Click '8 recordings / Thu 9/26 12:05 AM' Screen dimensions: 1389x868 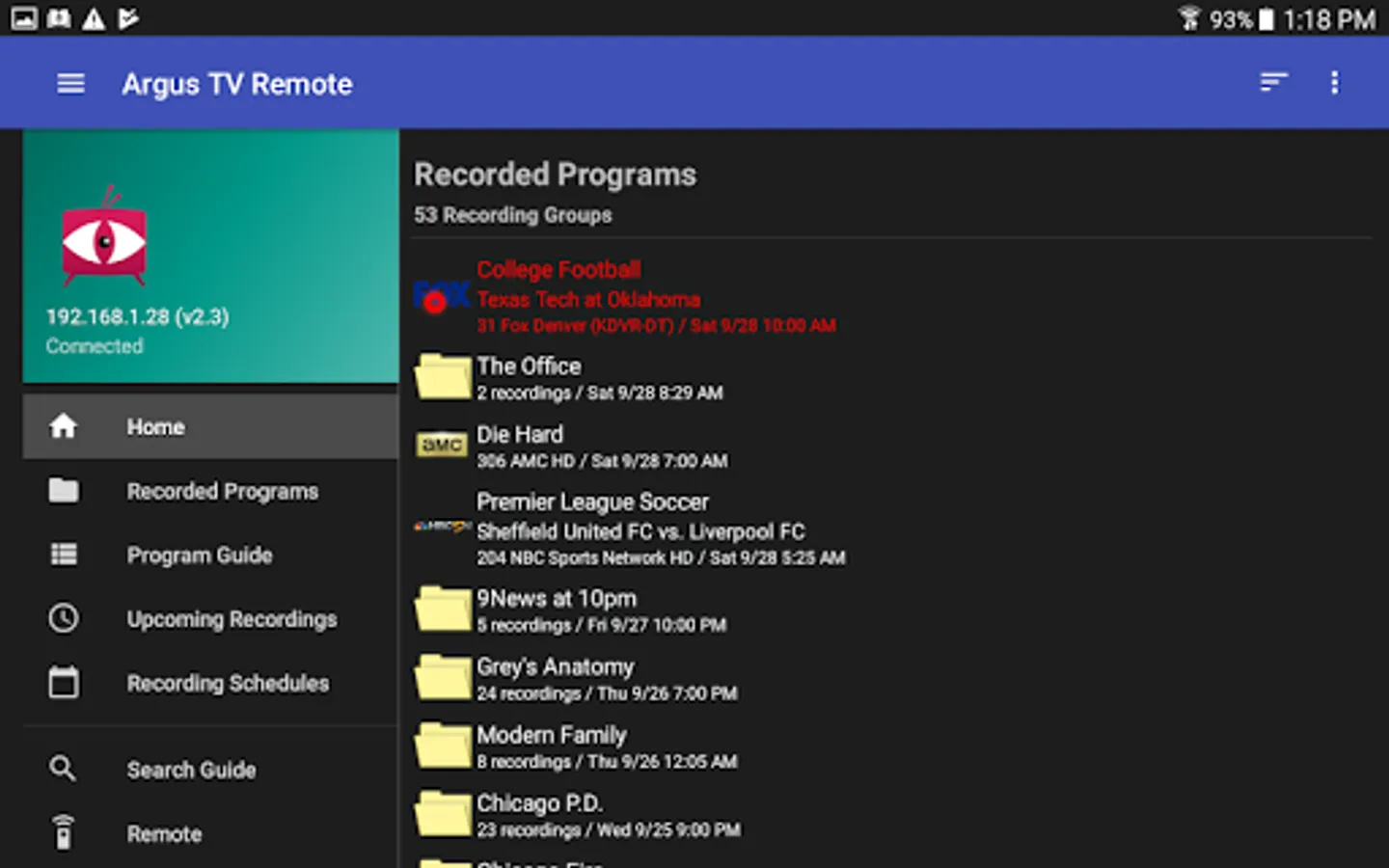(607, 762)
